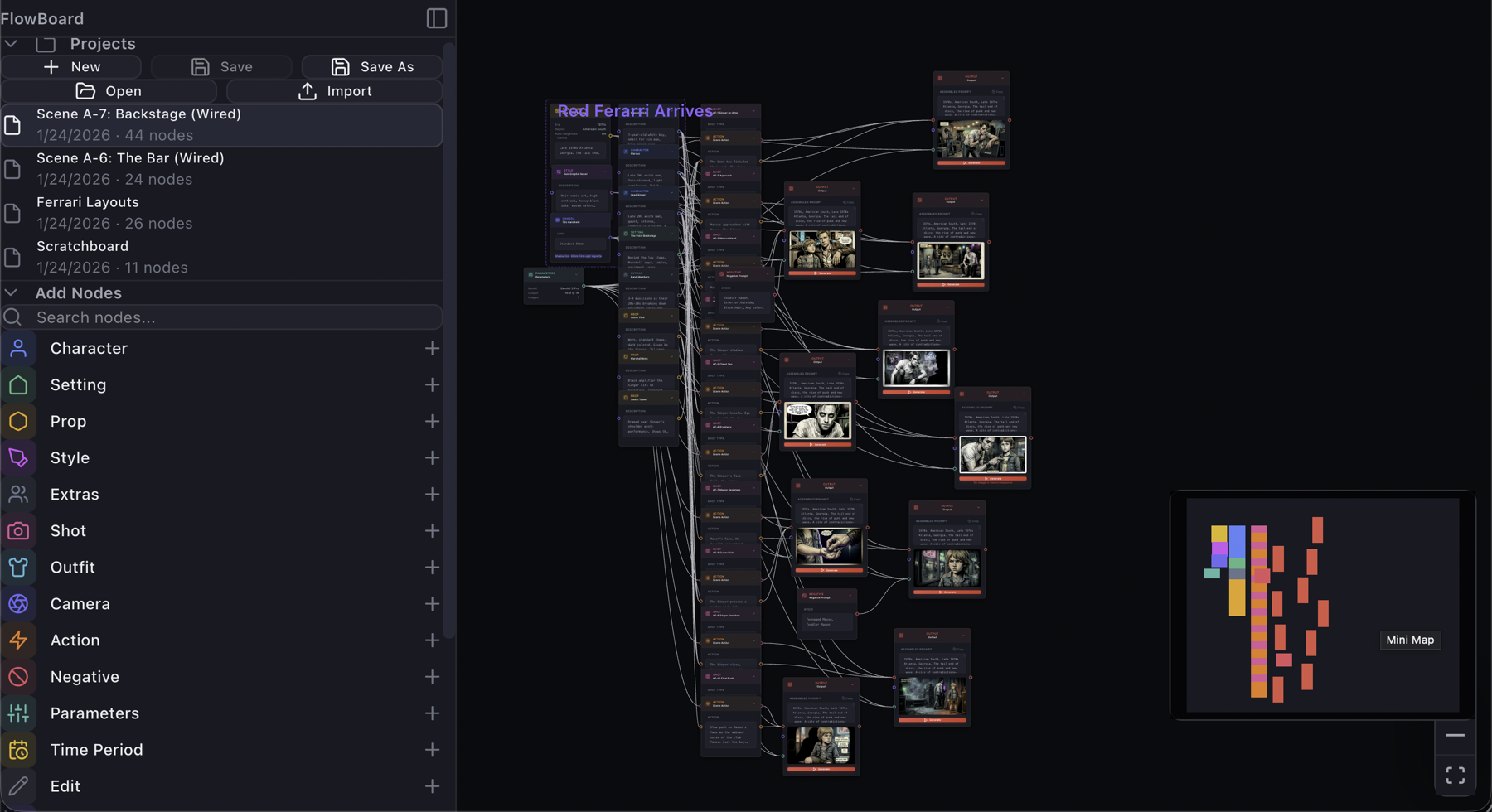Open the Scratchboard project
The height and width of the screenshot is (812, 1492).
click(x=221, y=257)
